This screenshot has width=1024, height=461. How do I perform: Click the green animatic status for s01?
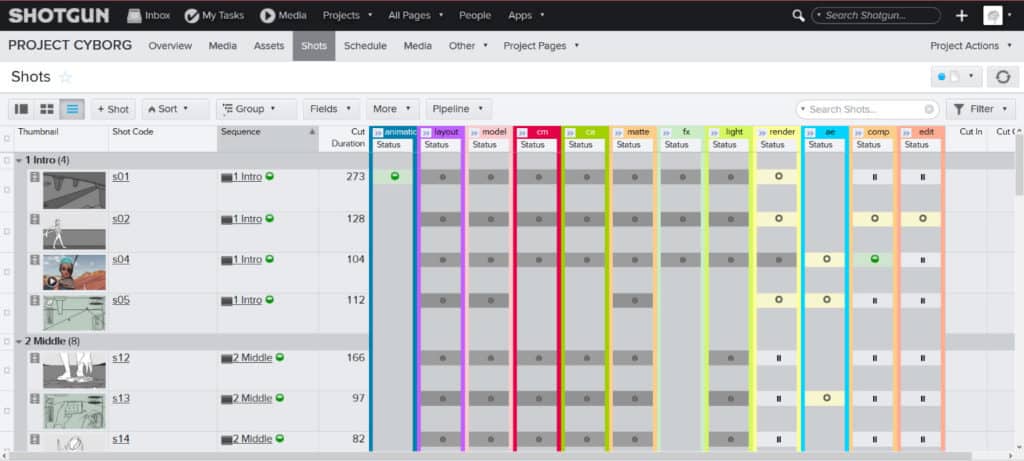pos(395,176)
